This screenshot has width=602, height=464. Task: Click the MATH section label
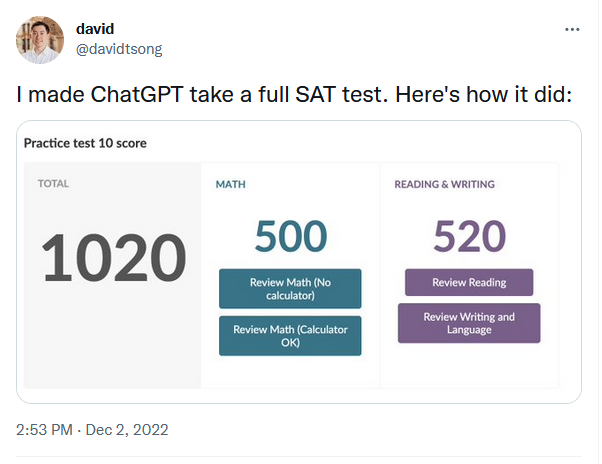coord(231,185)
